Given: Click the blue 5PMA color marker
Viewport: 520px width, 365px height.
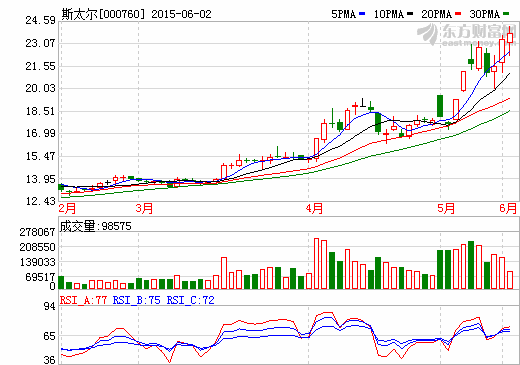Looking at the screenshot, I should coord(362,14).
